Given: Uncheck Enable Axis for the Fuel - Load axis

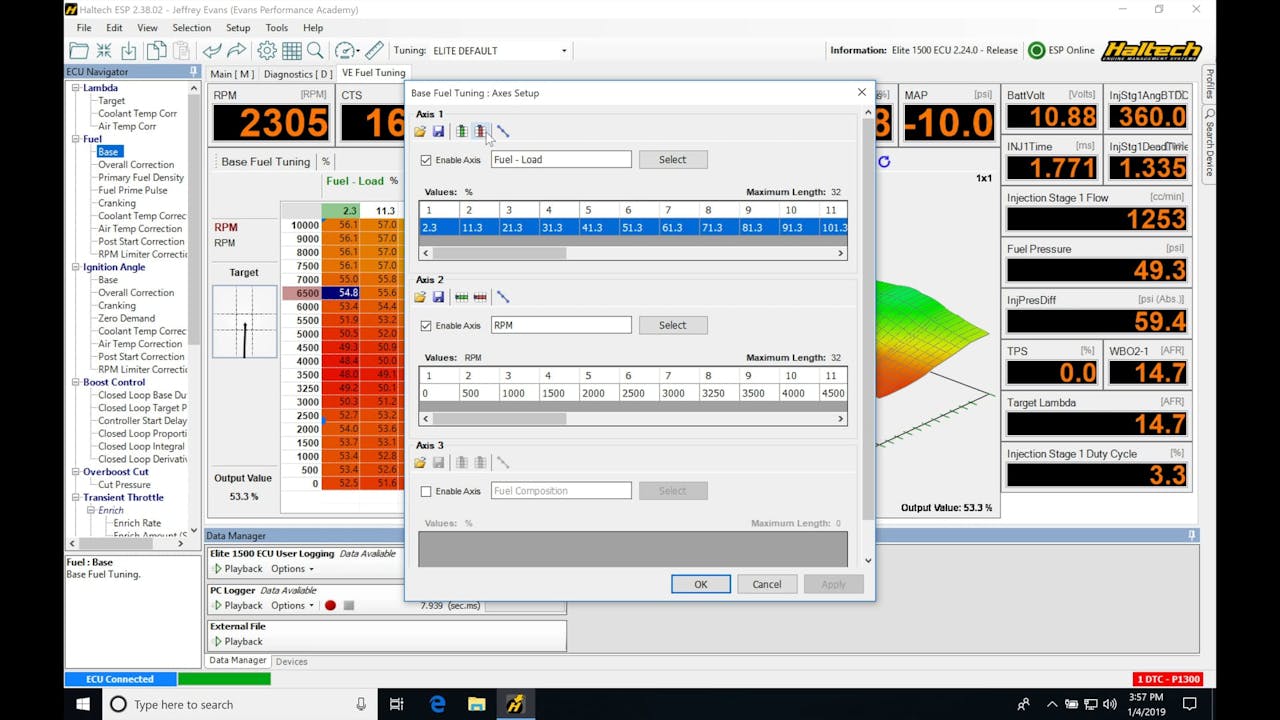Looking at the screenshot, I should 425,160.
